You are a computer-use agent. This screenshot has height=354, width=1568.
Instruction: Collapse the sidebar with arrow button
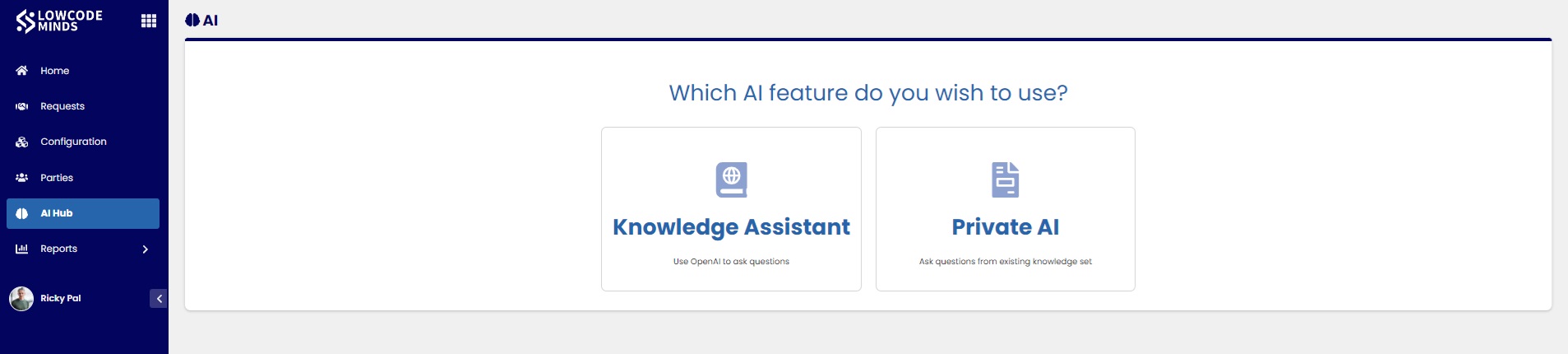(x=159, y=299)
